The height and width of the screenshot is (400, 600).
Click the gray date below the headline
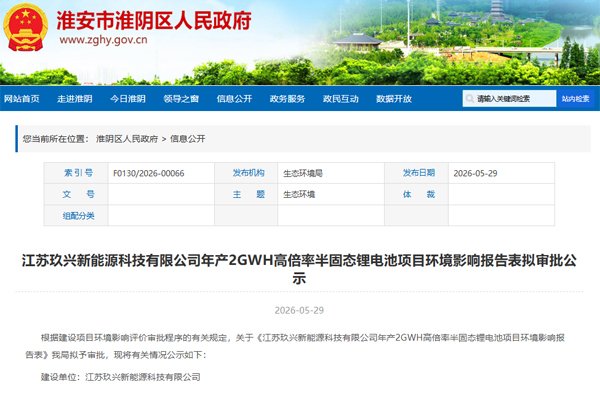coord(299,310)
